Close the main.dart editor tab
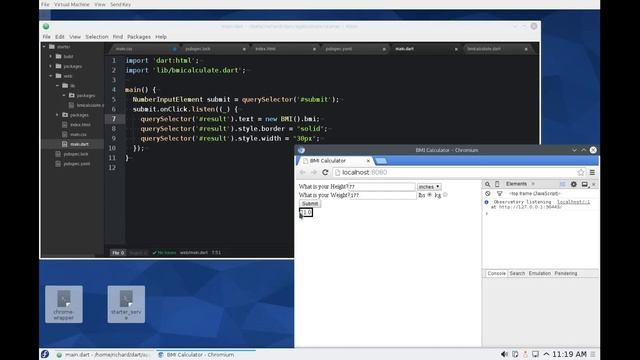 tap(456, 49)
